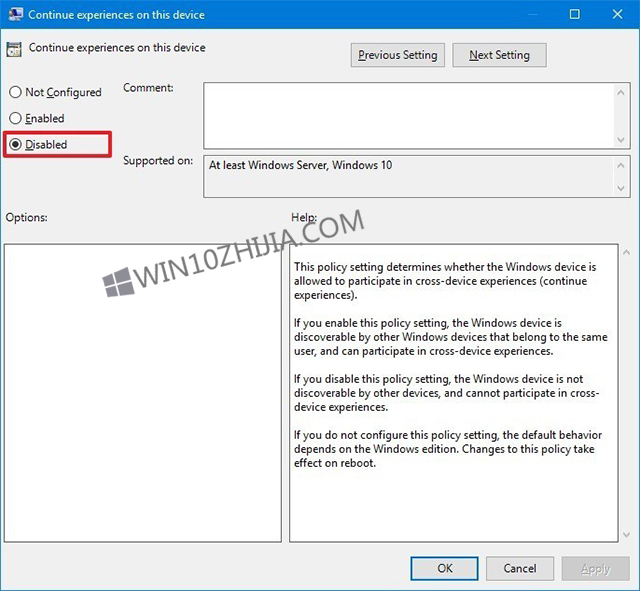
Task: Select the Not Configured radio button
Action: pos(56,92)
